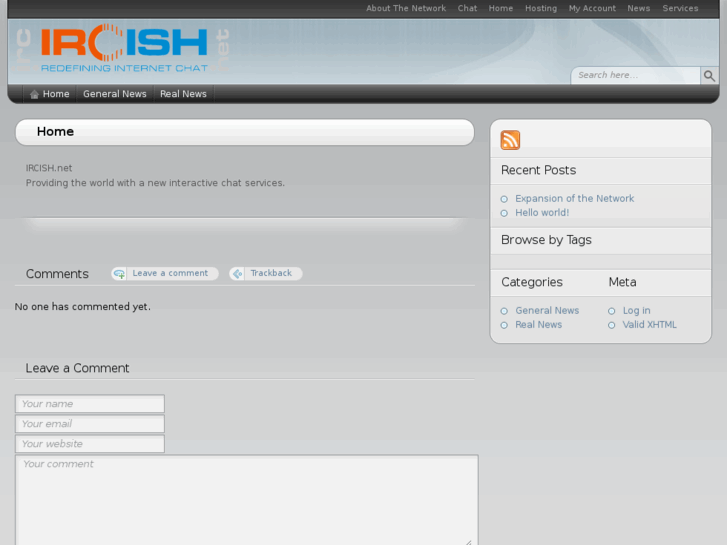Viewport: 727px width, 545px height.
Task: Click the 'Leave a Comment' heading
Action: [x=77, y=368]
